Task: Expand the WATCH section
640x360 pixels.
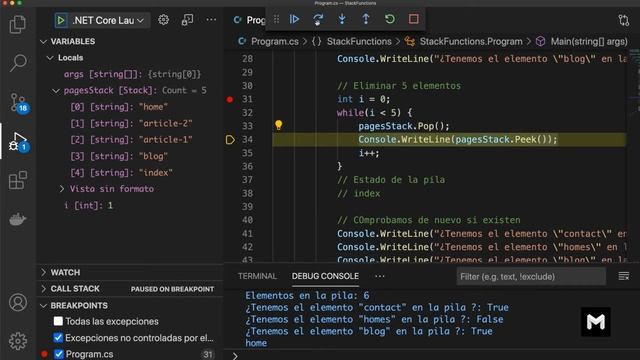Action: coord(44,272)
